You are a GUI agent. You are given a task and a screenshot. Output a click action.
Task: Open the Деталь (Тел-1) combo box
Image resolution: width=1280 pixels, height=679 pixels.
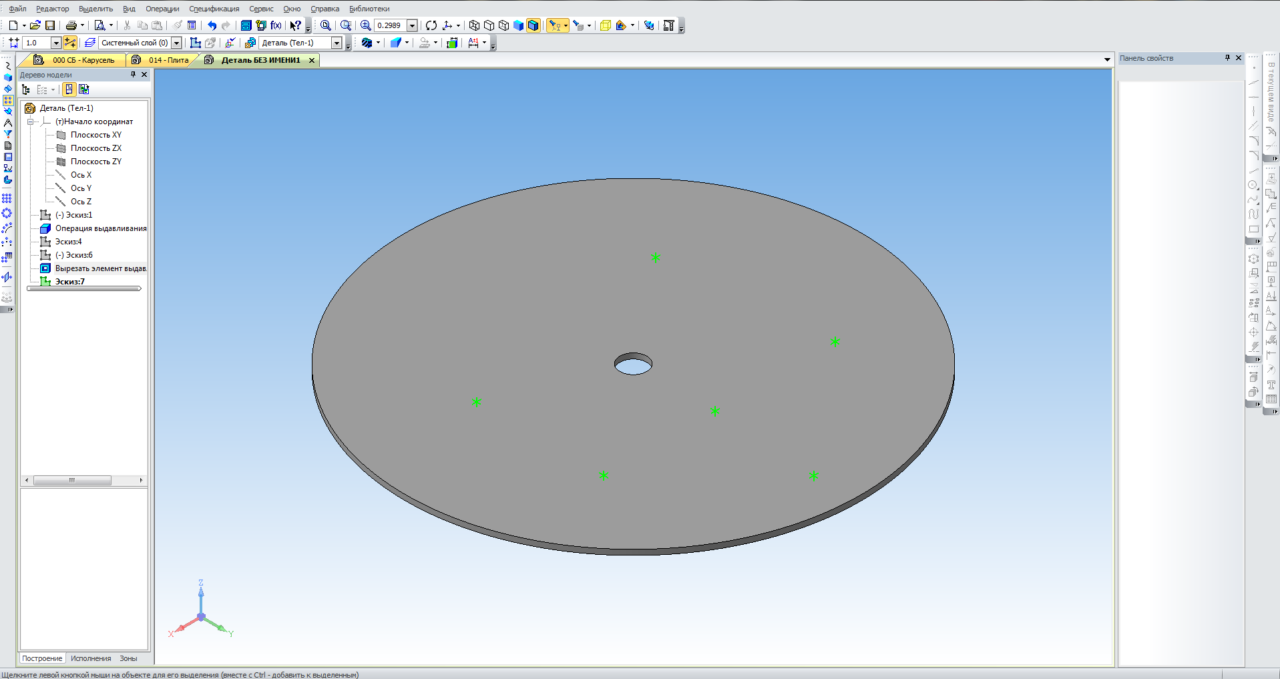300,43
